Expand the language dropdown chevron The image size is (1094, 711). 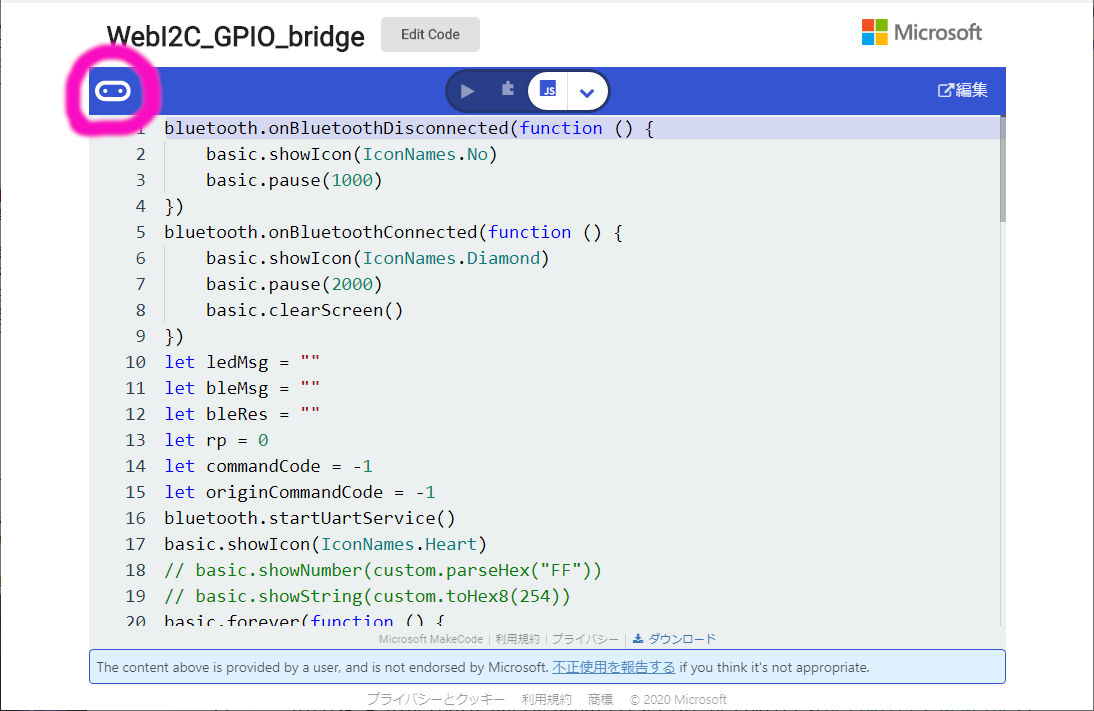pos(587,92)
